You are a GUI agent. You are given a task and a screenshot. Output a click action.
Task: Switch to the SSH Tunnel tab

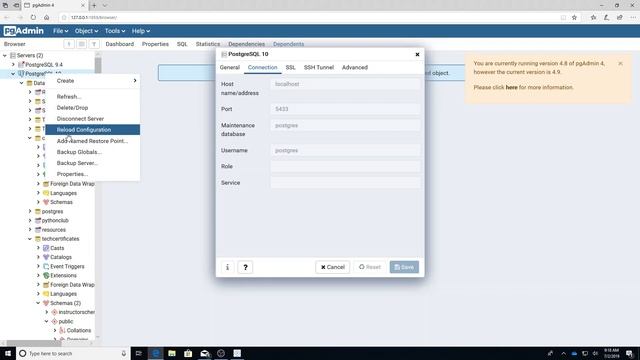tap(318, 67)
